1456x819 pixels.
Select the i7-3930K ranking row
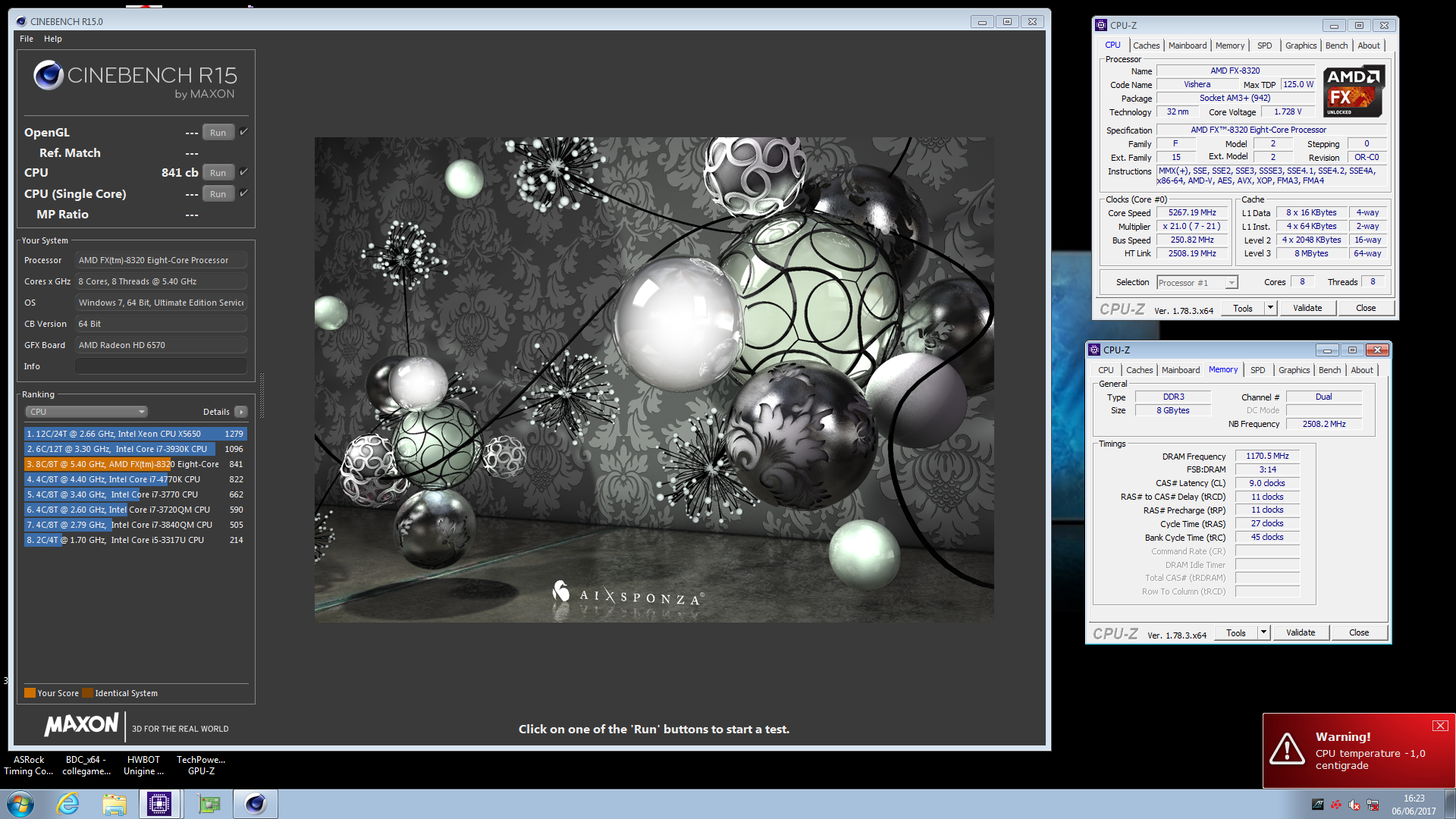(x=135, y=449)
